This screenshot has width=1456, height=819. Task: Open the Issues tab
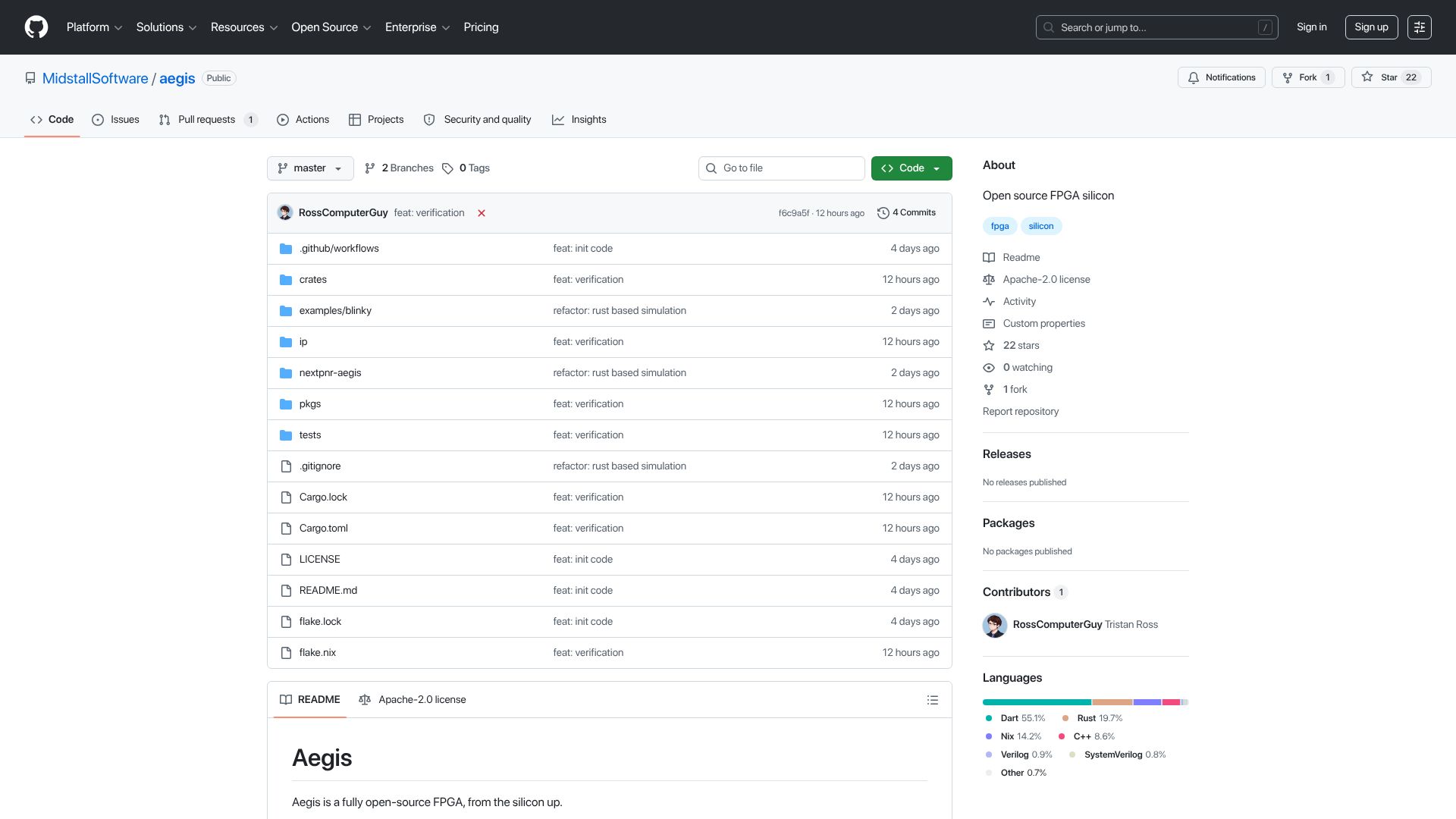point(115,120)
